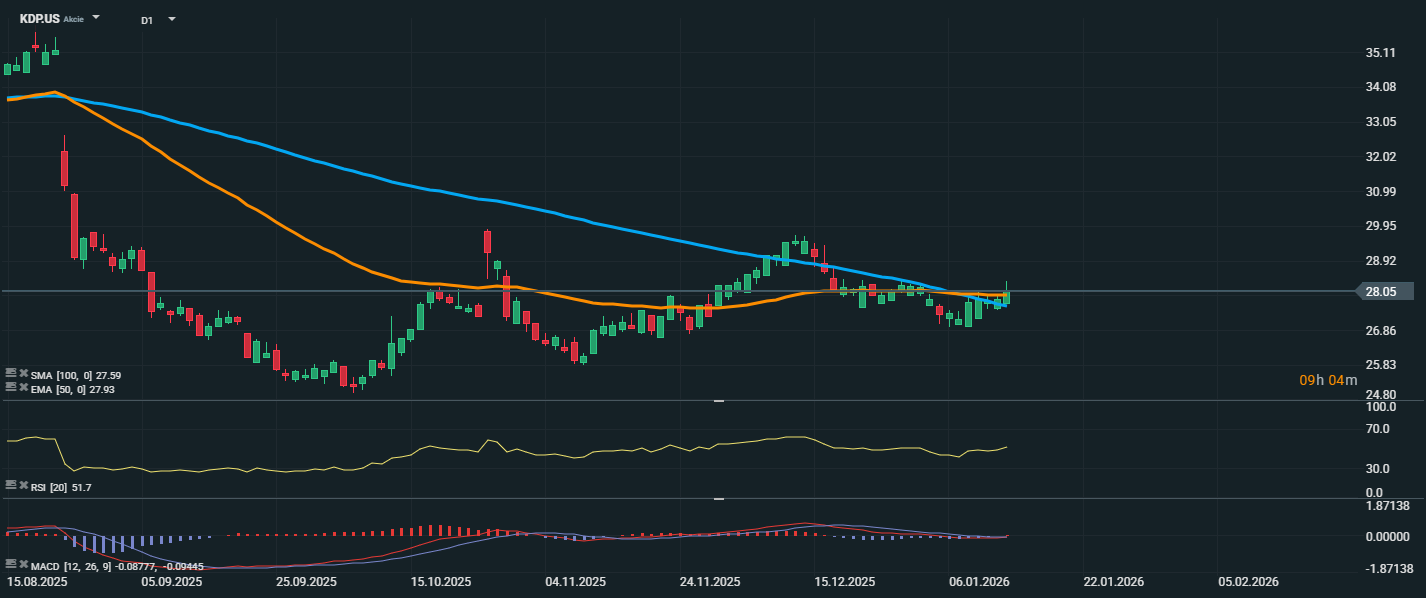Click the D1 timeframe label

coord(147,20)
